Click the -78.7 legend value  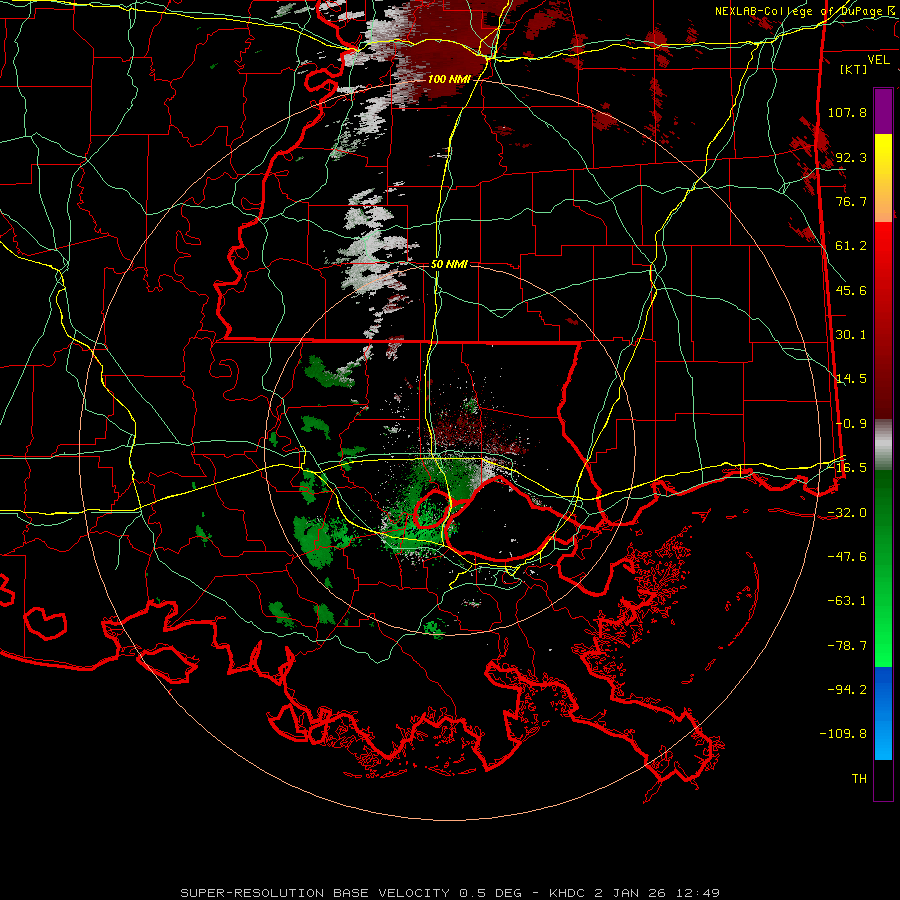pyautogui.click(x=847, y=646)
